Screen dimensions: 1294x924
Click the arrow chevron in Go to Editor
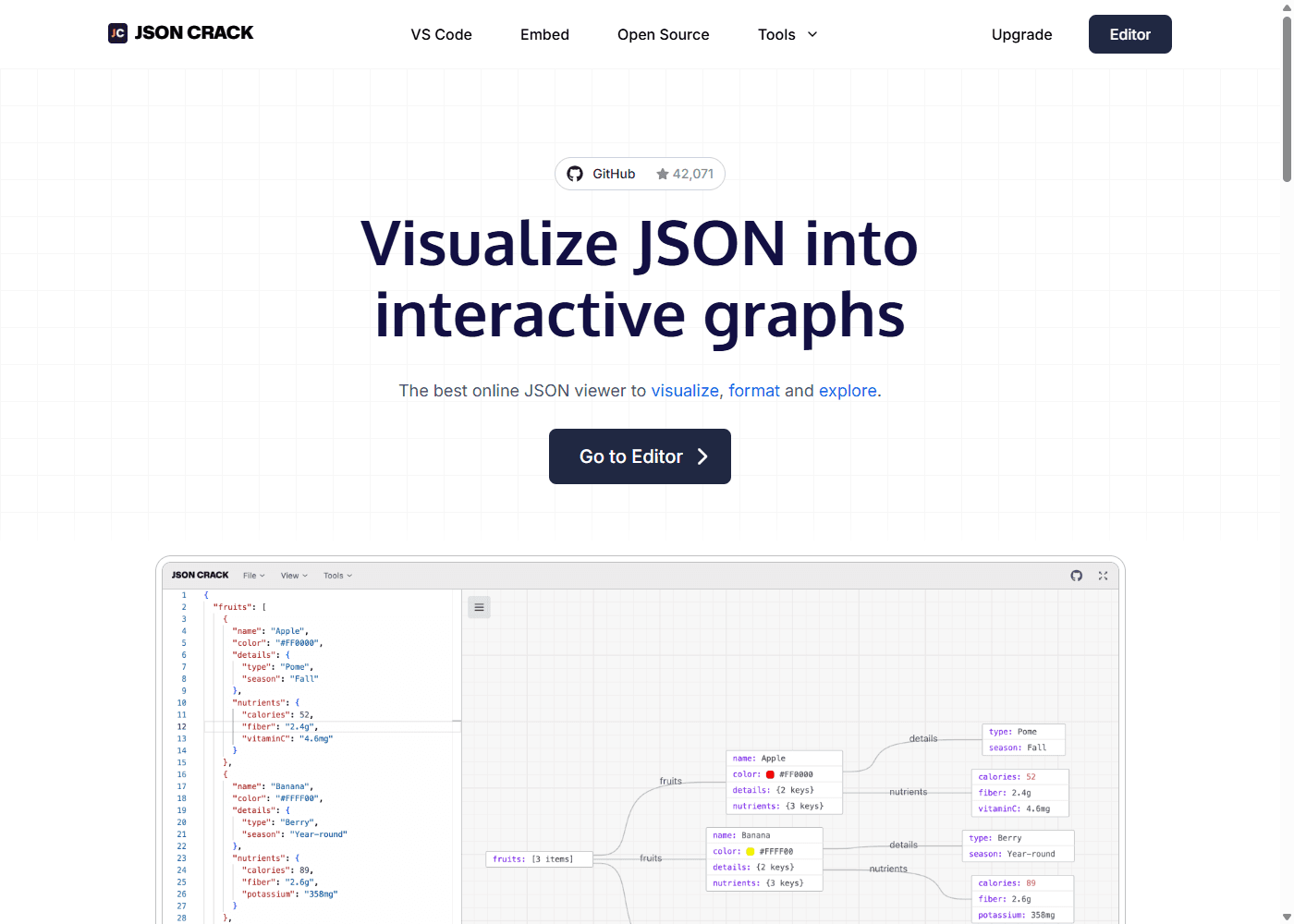tap(702, 456)
